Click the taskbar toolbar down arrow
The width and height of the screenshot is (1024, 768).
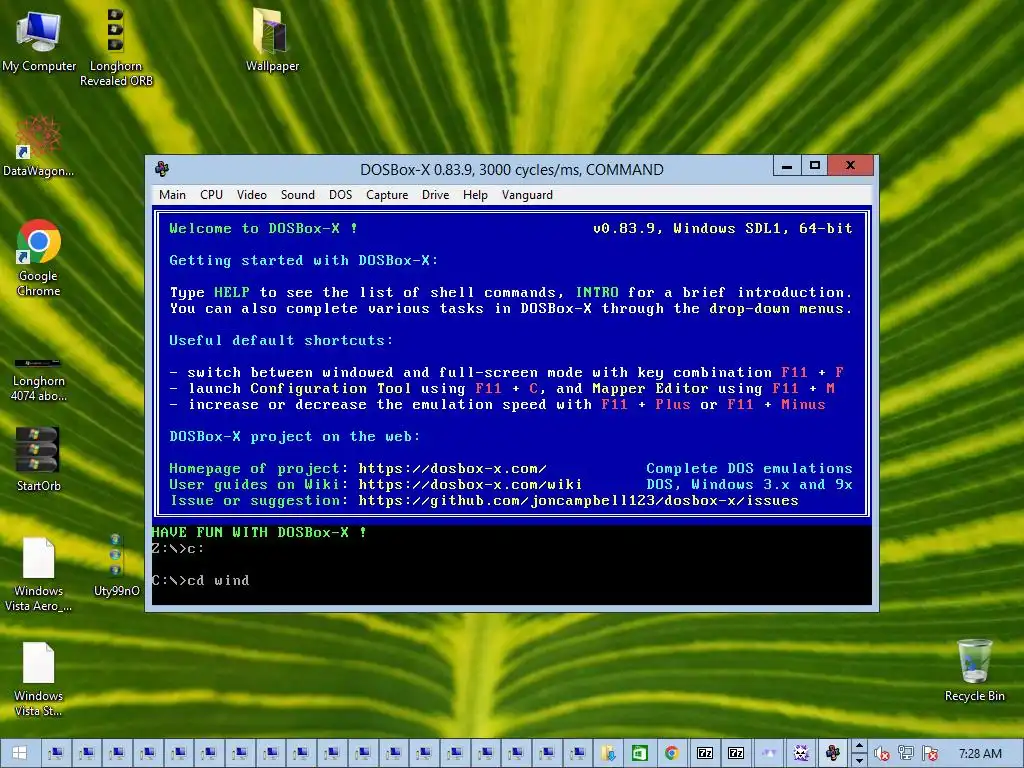(x=859, y=760)
